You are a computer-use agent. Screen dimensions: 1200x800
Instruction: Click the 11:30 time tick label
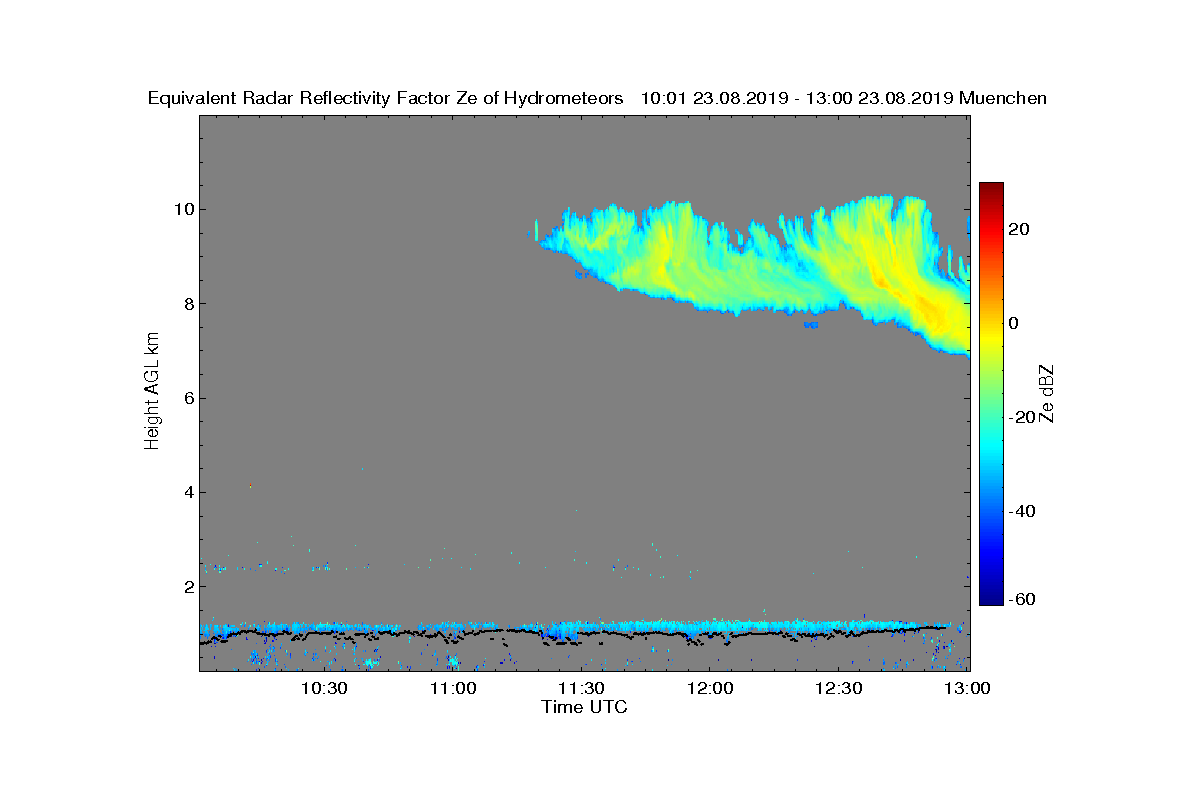pyautogui.click(x=582, y=689)
